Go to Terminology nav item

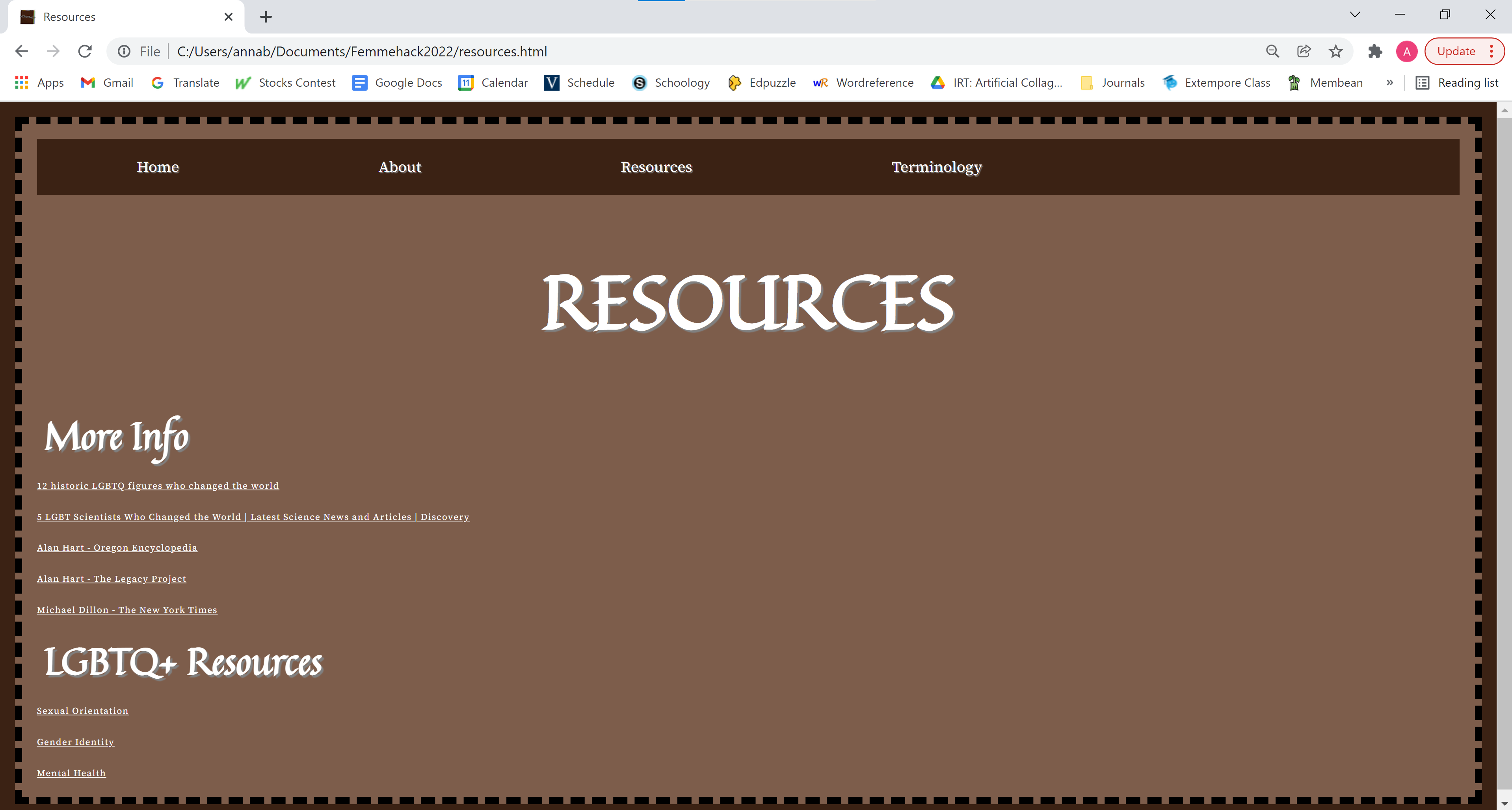click(936, 167)
